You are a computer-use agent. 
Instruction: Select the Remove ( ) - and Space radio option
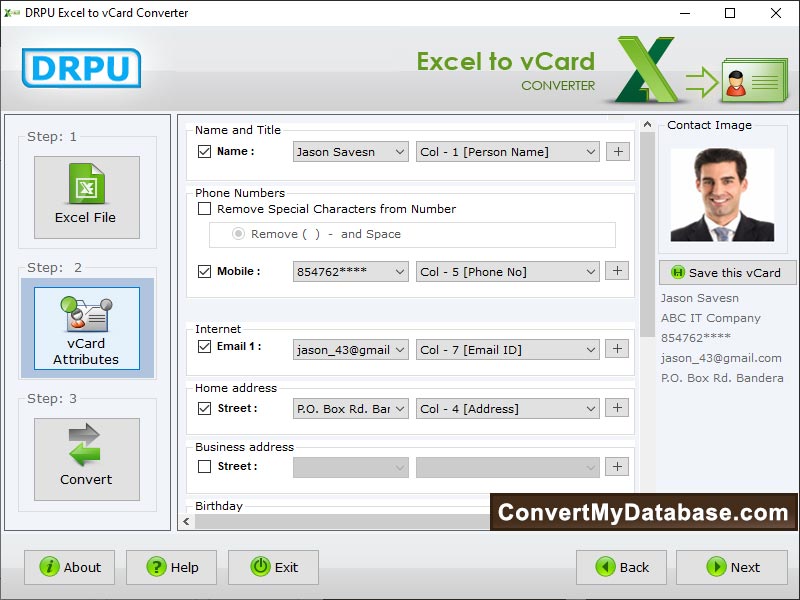click(x=238, y=234)
